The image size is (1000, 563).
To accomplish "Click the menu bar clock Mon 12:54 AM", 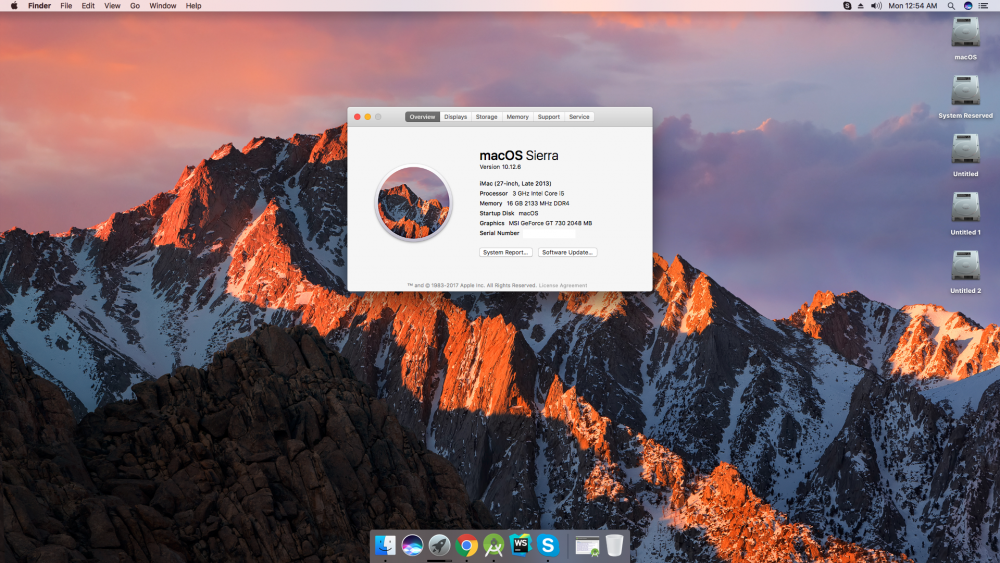I will pos(913,6).
